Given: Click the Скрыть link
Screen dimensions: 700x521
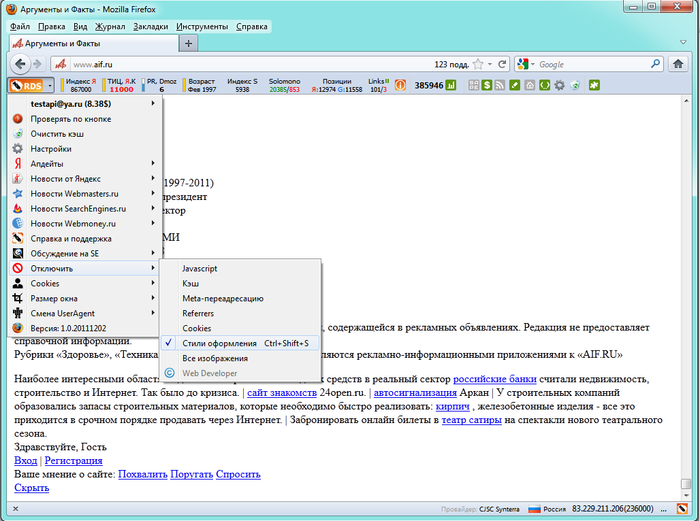Looking at the screenshot, I should point(31,488).
